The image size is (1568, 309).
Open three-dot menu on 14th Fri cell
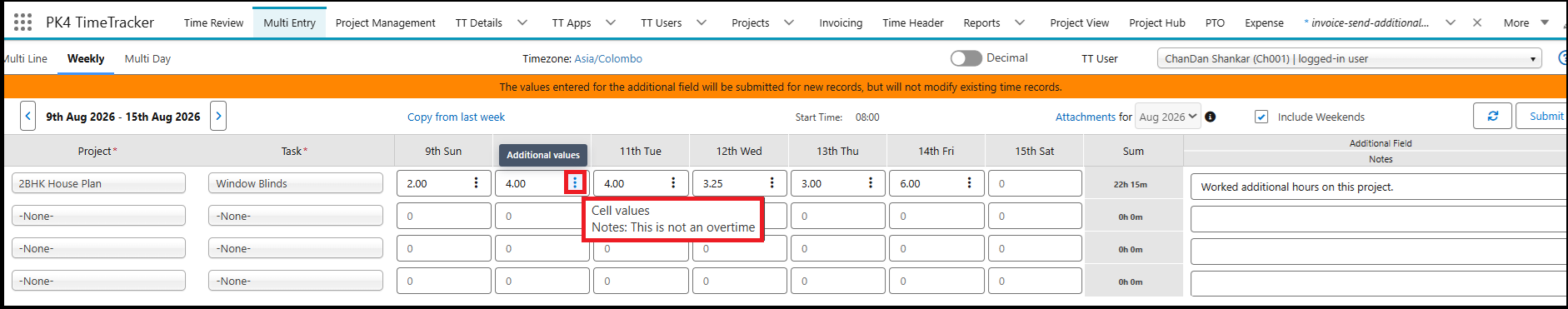tap(969, 182)
